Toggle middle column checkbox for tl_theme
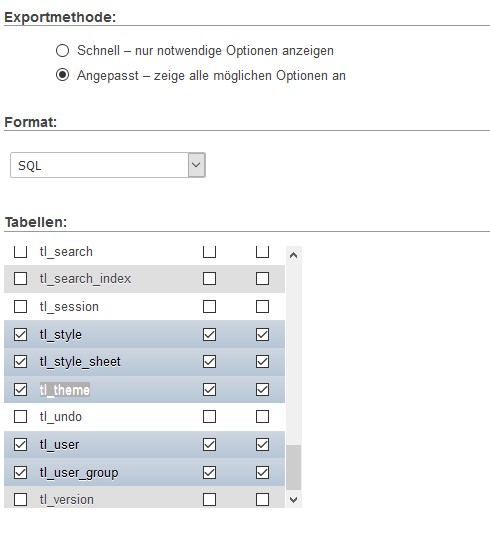 pyautogui.click(x=210, y=389)
